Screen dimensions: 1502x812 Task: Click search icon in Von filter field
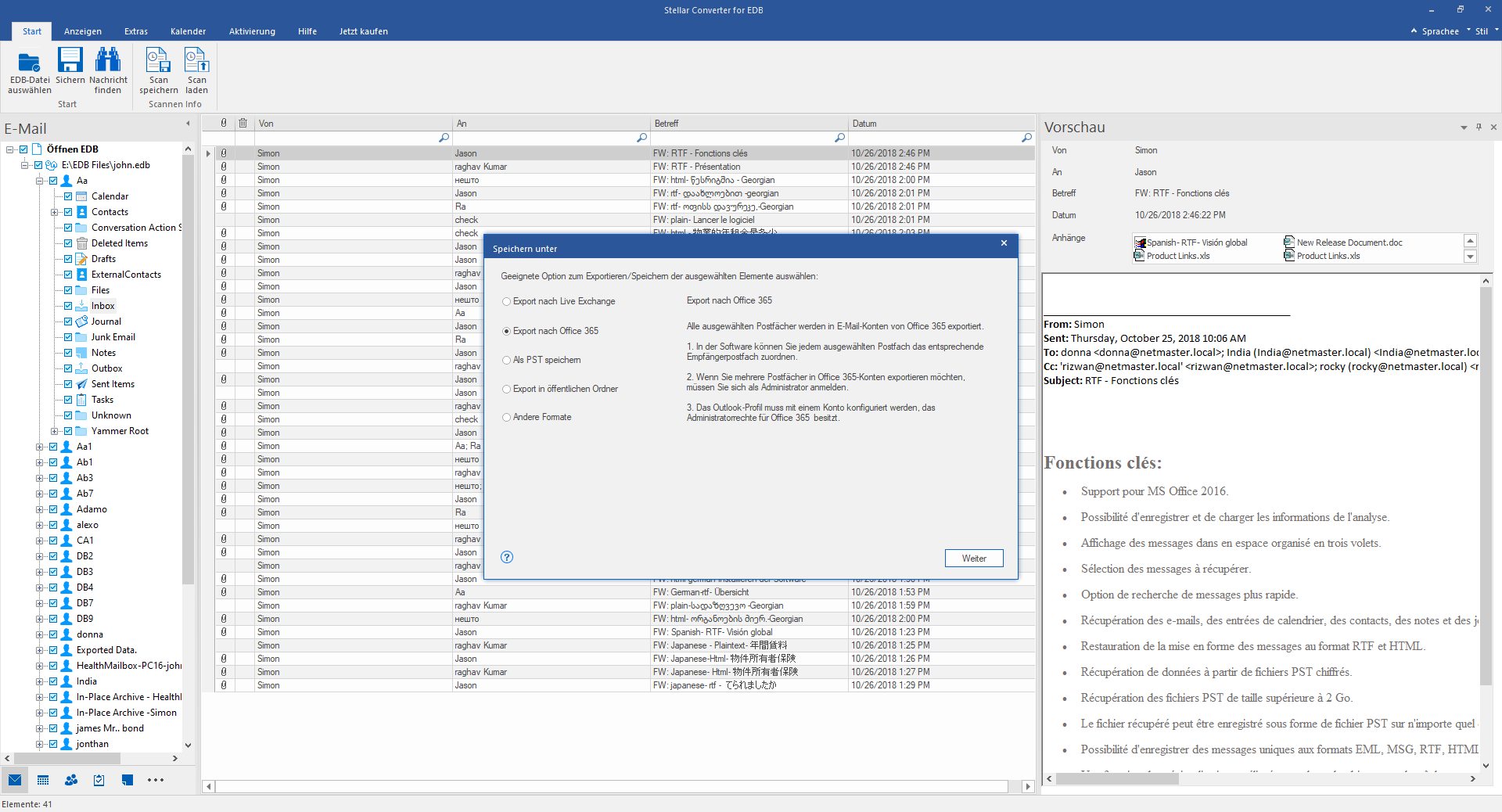coord(444,138)
